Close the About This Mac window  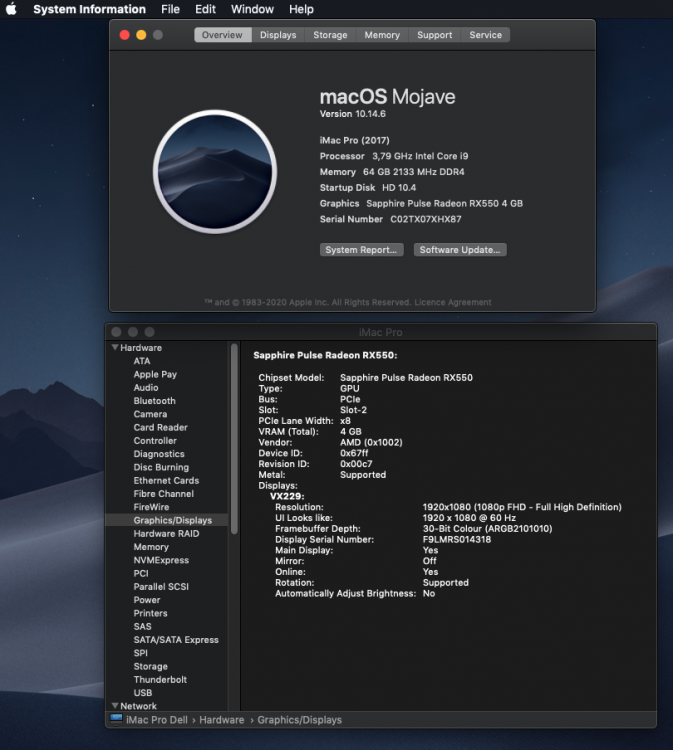[x=124, y=35]
